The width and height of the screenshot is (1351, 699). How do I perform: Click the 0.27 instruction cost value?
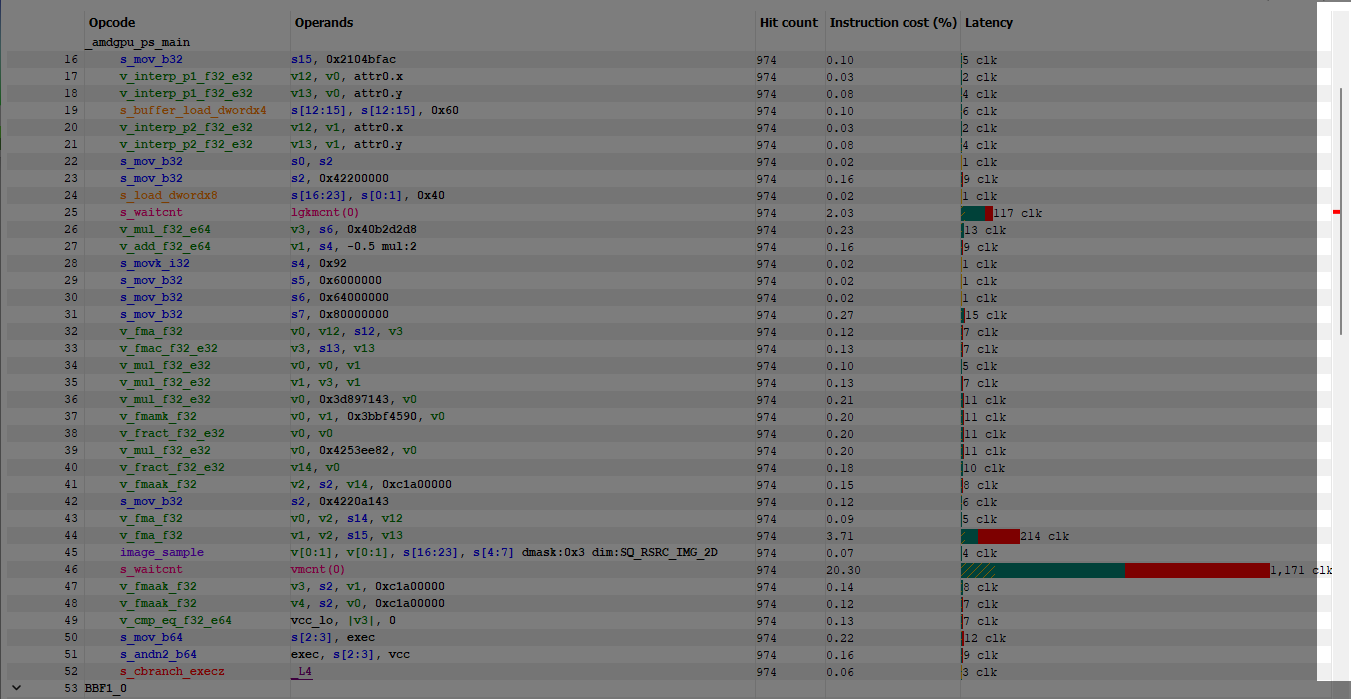840,315
